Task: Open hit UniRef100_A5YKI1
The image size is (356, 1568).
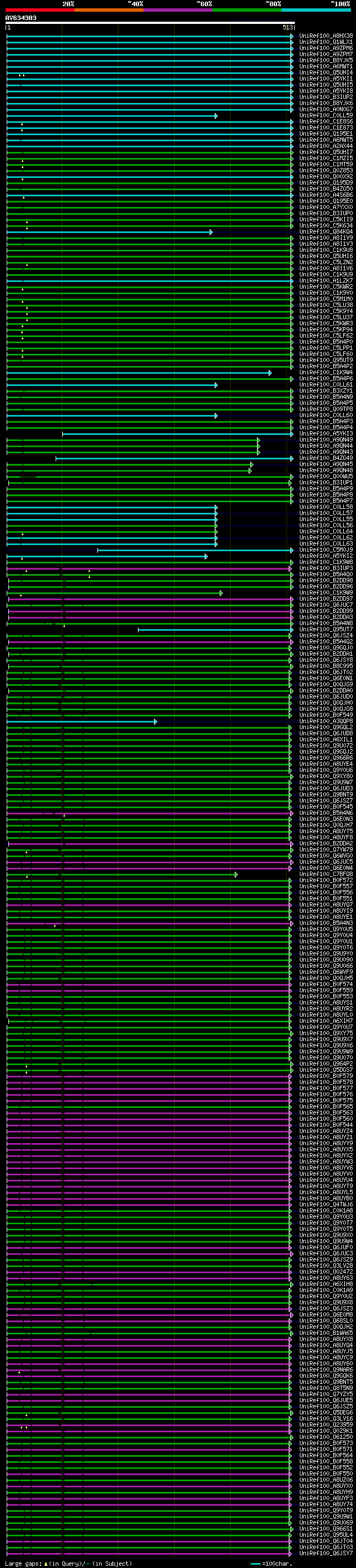Action: coord(325,79)
